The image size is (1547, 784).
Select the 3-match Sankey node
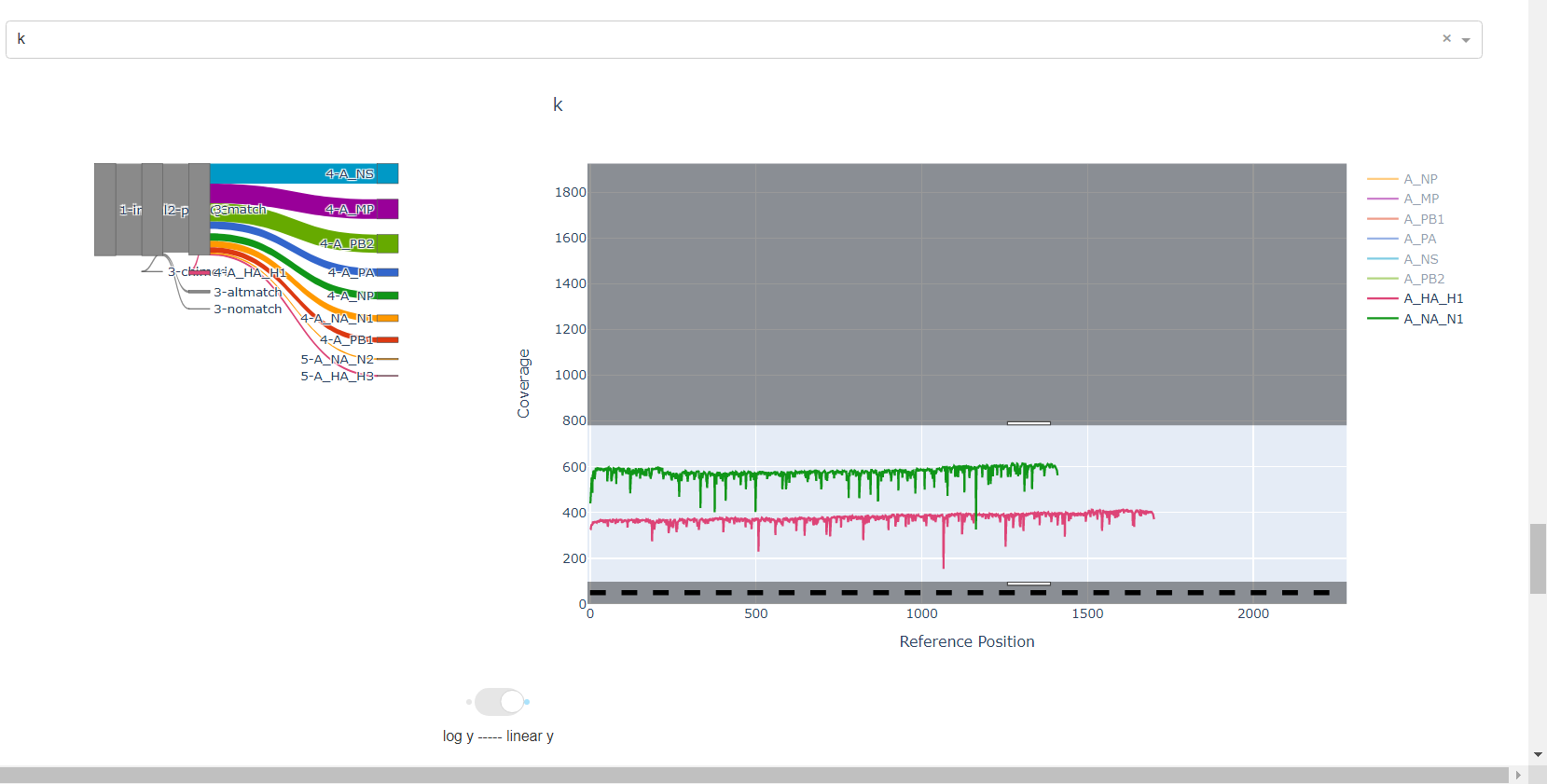pos(199,209)
